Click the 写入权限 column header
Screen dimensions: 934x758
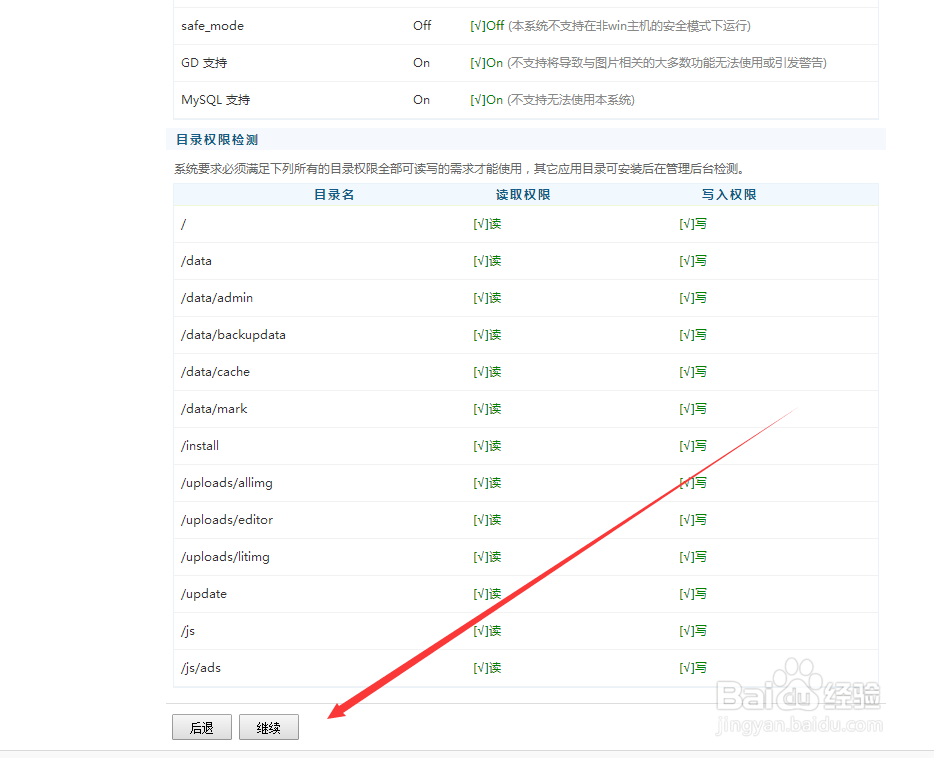pos(729,195)
